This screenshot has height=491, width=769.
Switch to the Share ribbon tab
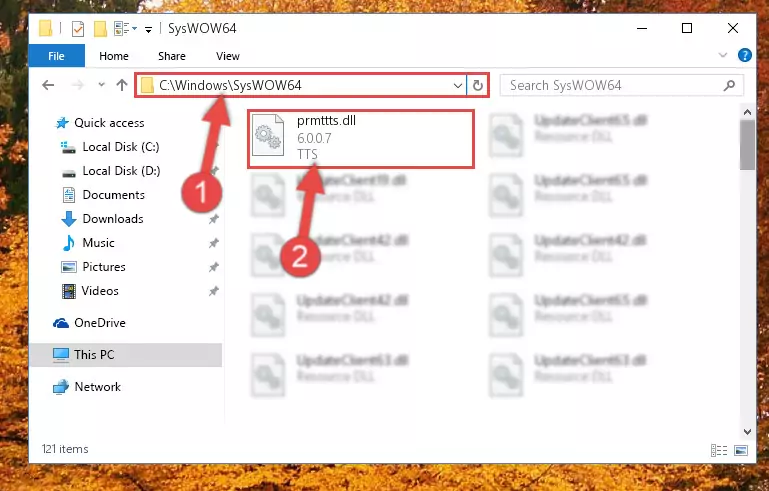point(172,56)
